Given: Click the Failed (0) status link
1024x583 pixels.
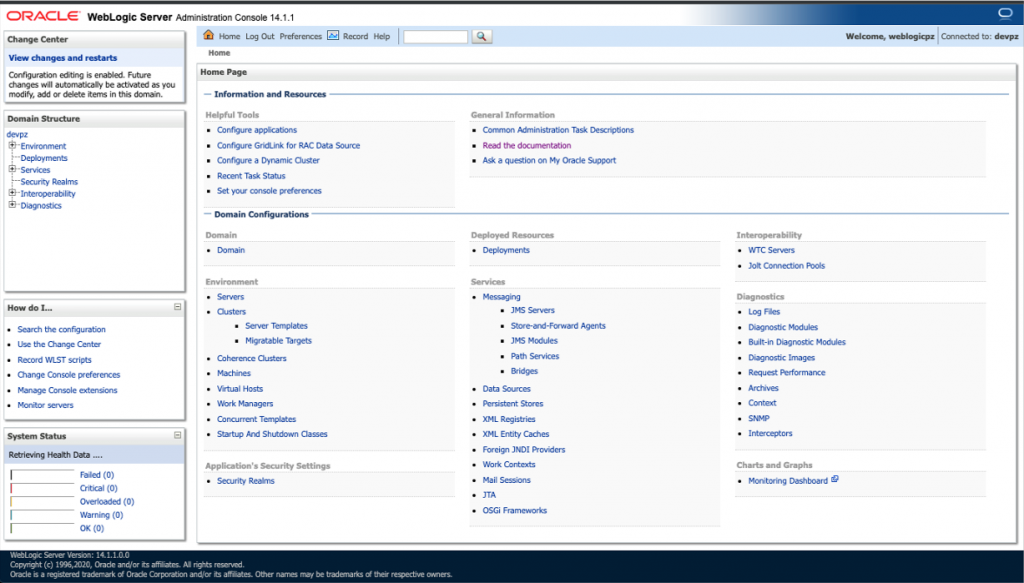Looking at the screenshot, I should 97,475.
